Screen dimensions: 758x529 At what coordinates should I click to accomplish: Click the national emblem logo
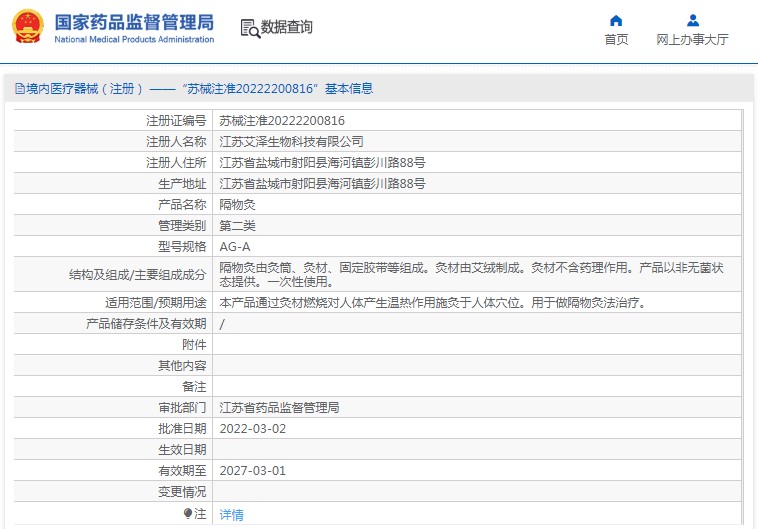point(28,26)
